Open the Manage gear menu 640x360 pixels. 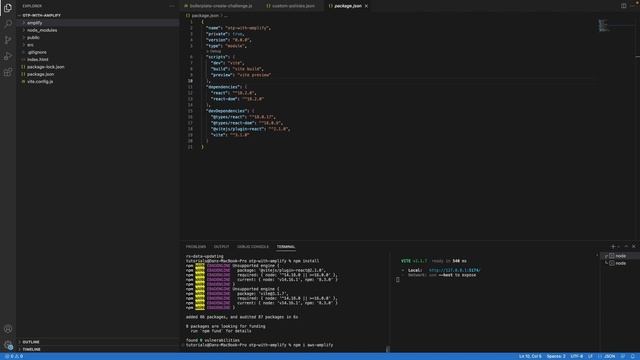8,345
